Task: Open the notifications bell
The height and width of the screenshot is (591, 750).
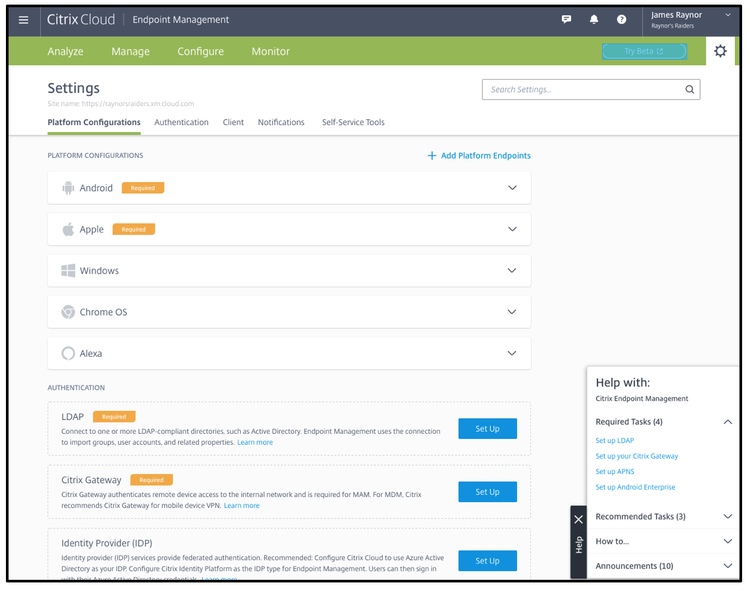Action: (594, 19)
